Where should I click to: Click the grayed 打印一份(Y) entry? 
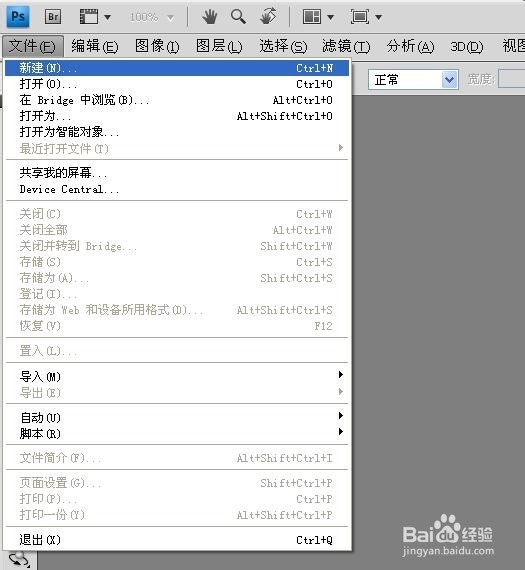pyautogui.click(x=177, y=515)
